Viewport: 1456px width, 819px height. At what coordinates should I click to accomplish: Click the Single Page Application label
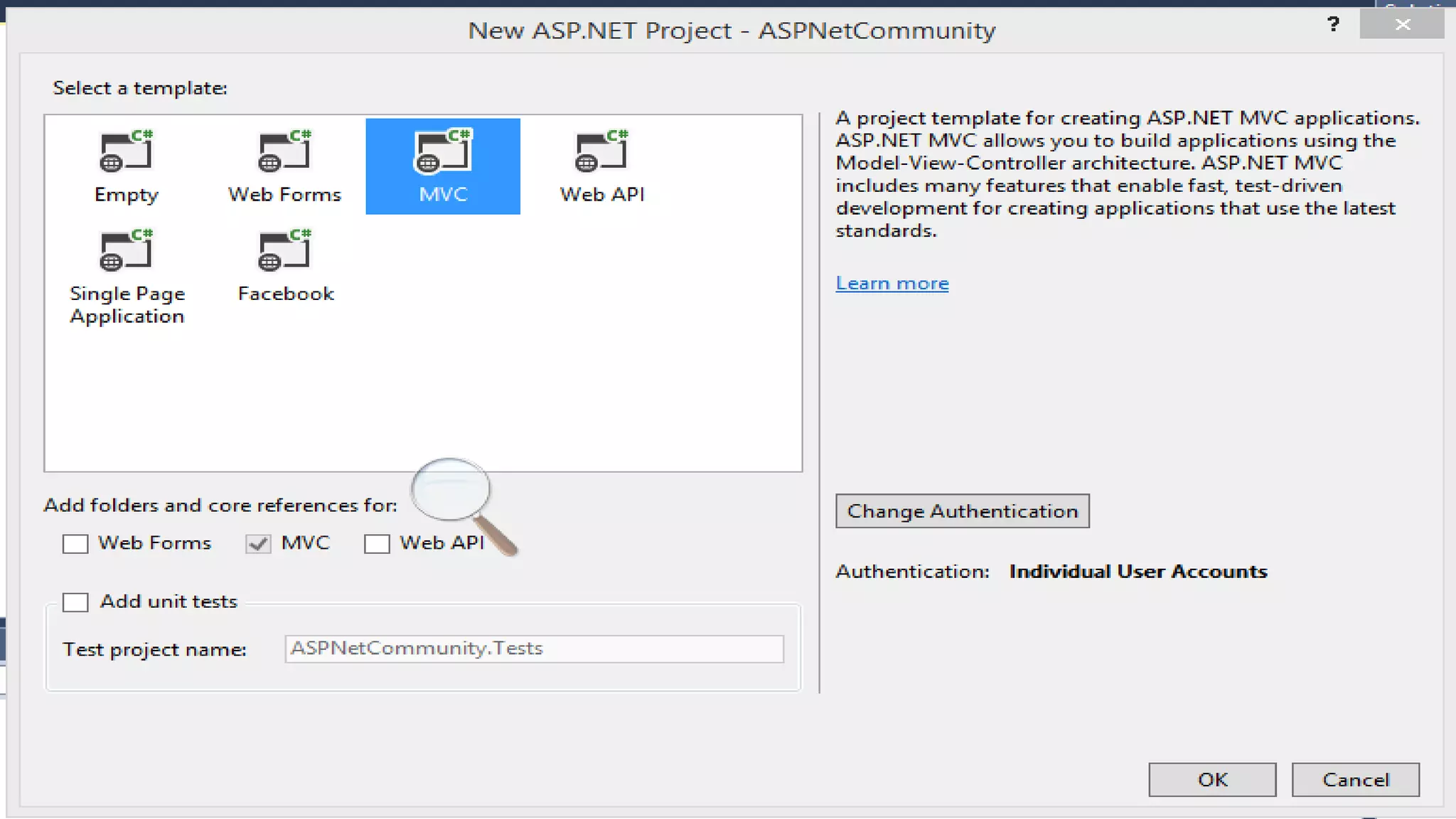pos(127,305)
